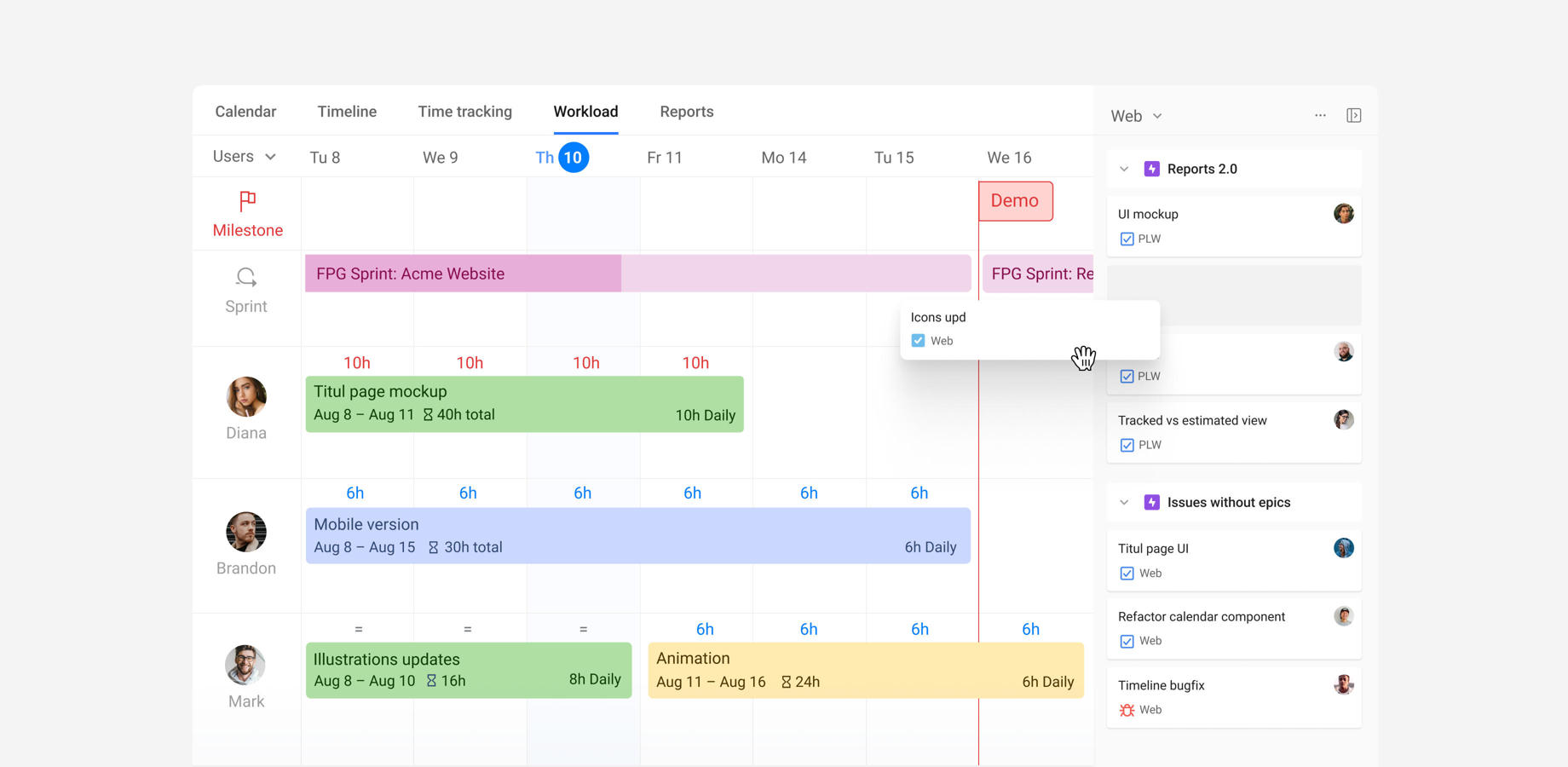Open the Web project dropdown

1135,115
